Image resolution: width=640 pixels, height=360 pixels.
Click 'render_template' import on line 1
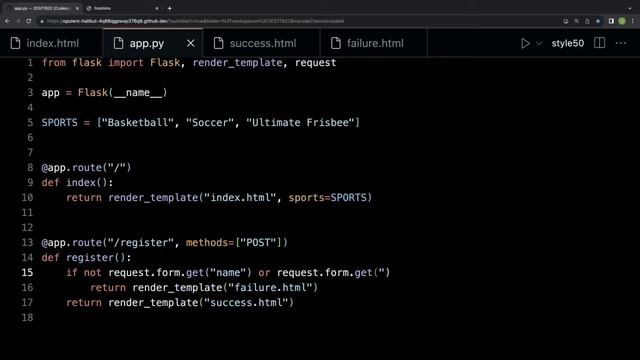coord(237,62)
